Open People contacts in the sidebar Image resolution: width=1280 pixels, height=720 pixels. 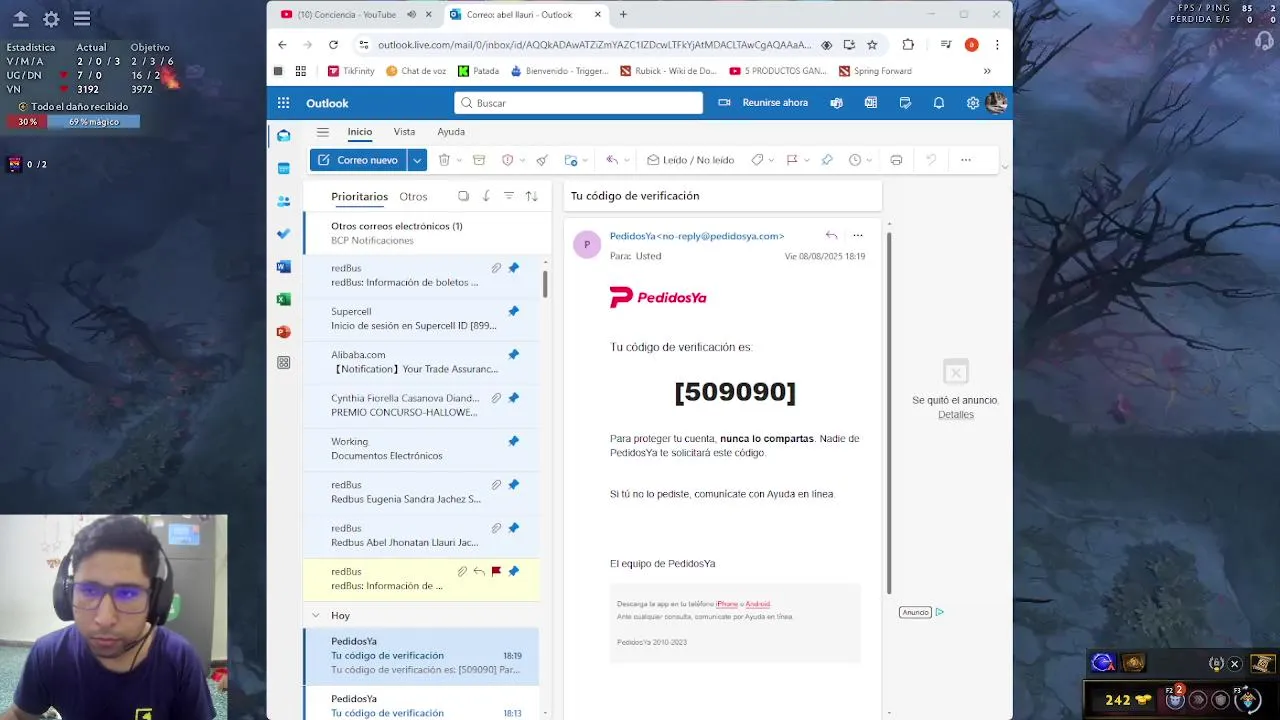(x=284, y=201)
